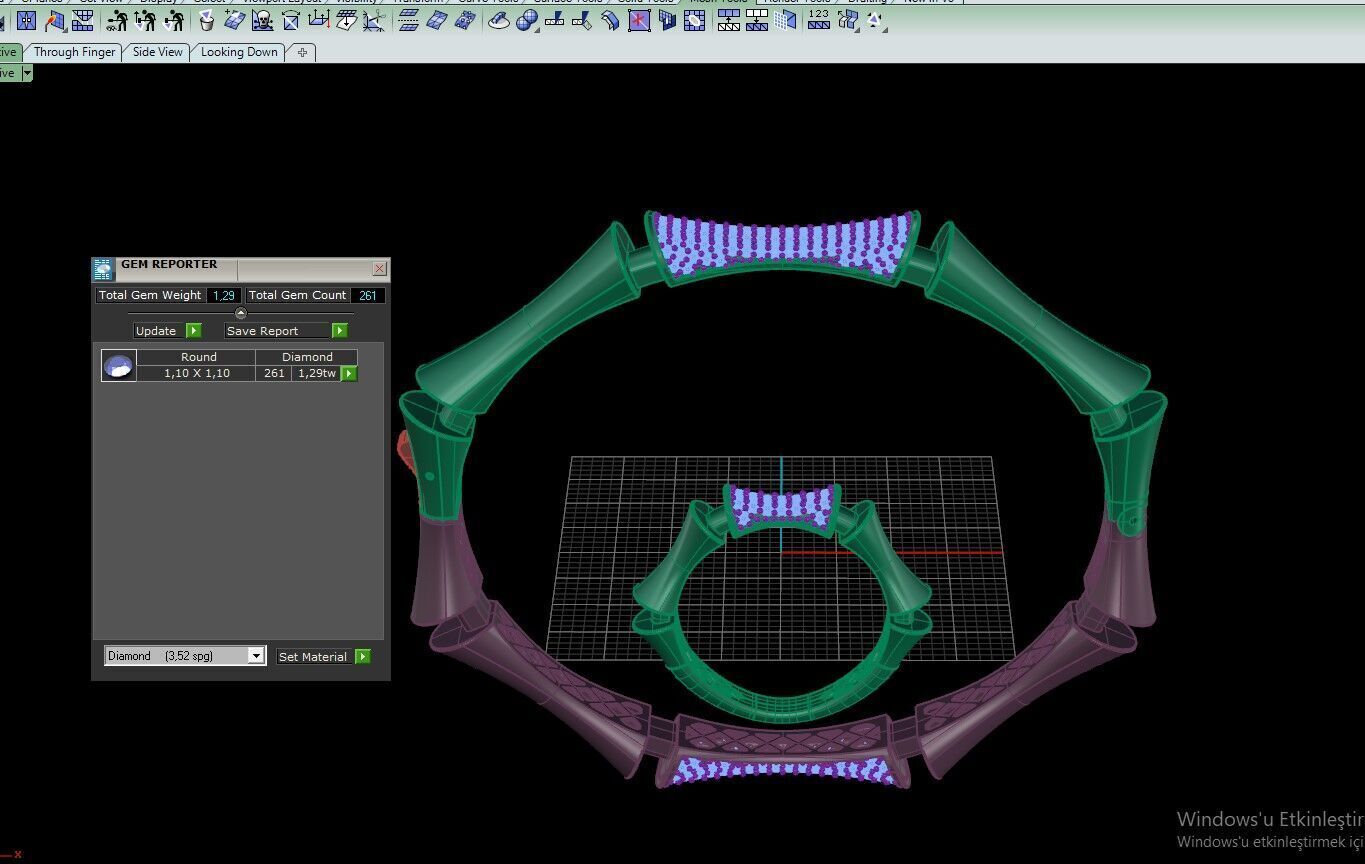Click the swap mesh edge arrow icon
Viewport: 1365px width, 864px height.
pos(291,20)
